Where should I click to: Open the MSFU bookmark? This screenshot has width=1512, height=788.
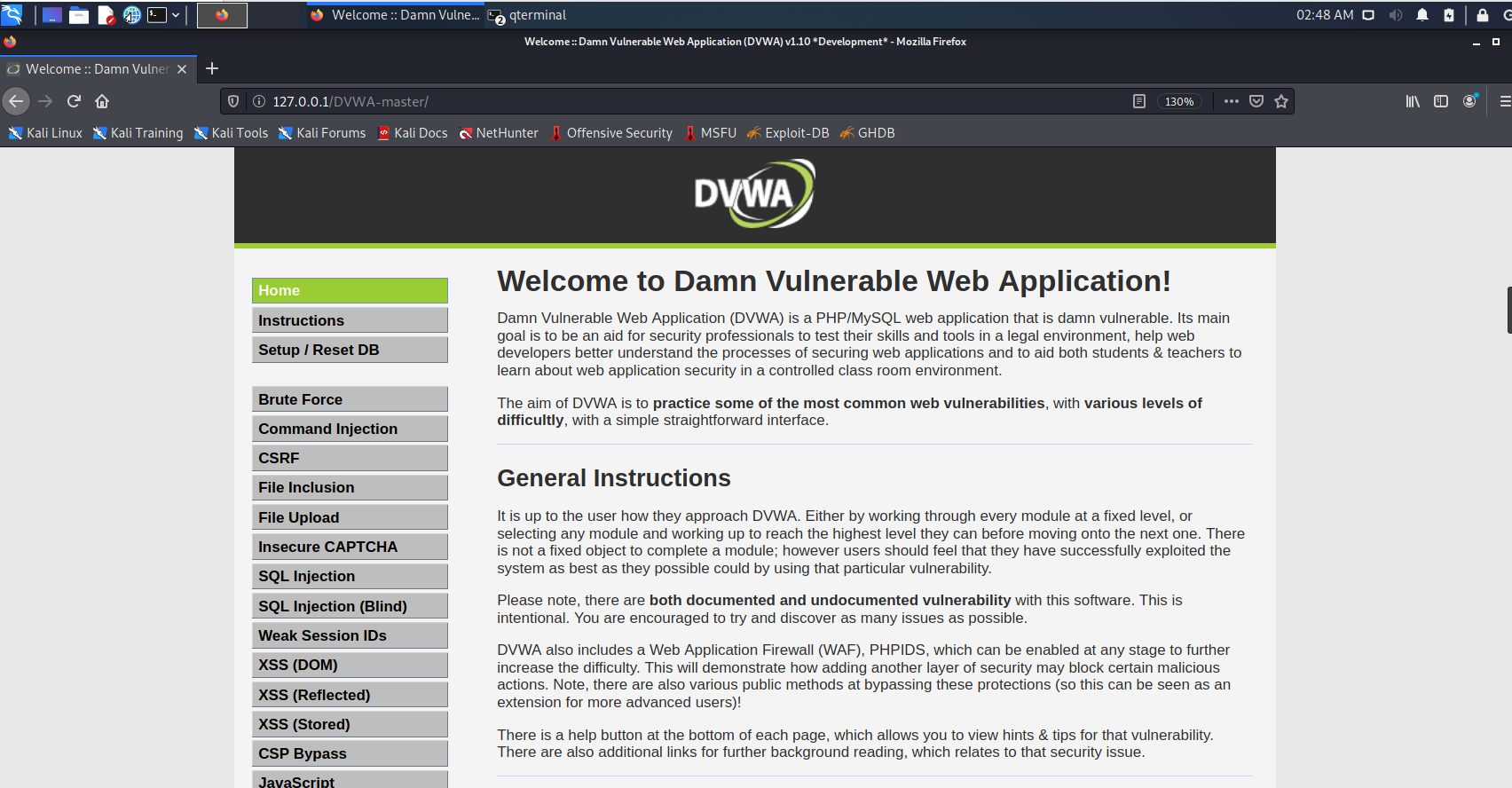tap(710, 133)
